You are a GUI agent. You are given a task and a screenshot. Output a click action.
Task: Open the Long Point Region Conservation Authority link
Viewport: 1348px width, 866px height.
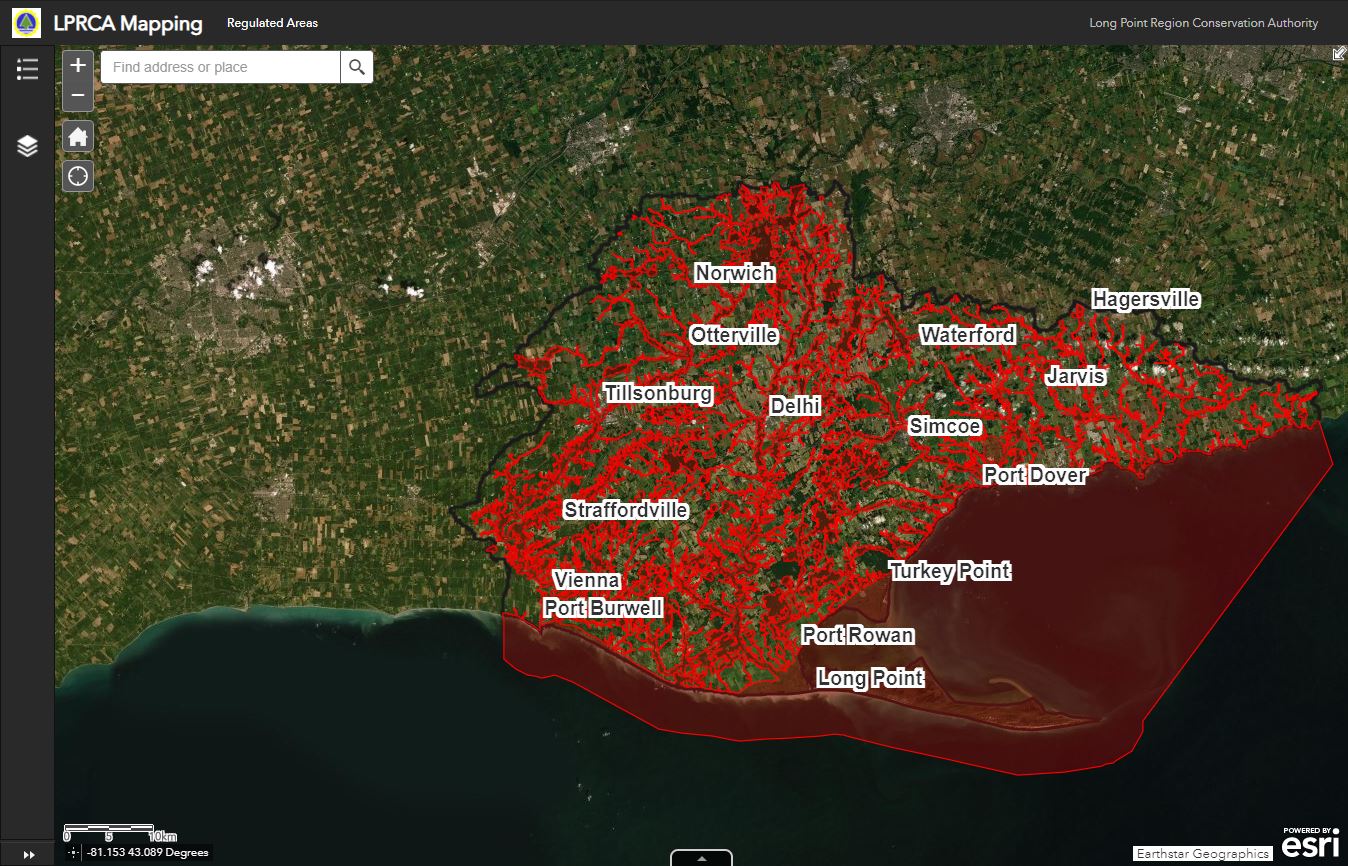[x=1203, y=22]
